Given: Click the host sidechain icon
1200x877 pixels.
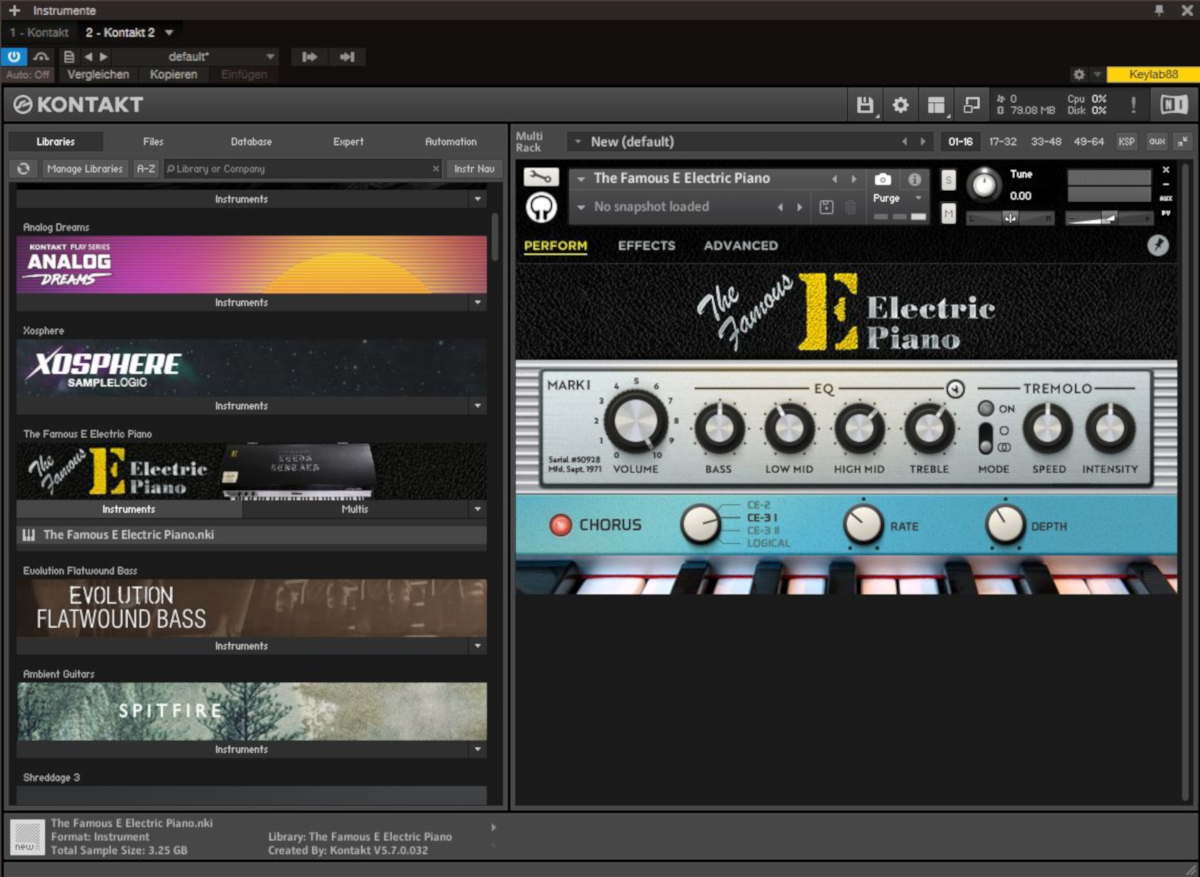Looking at the screenshot, I should point(42,57).
